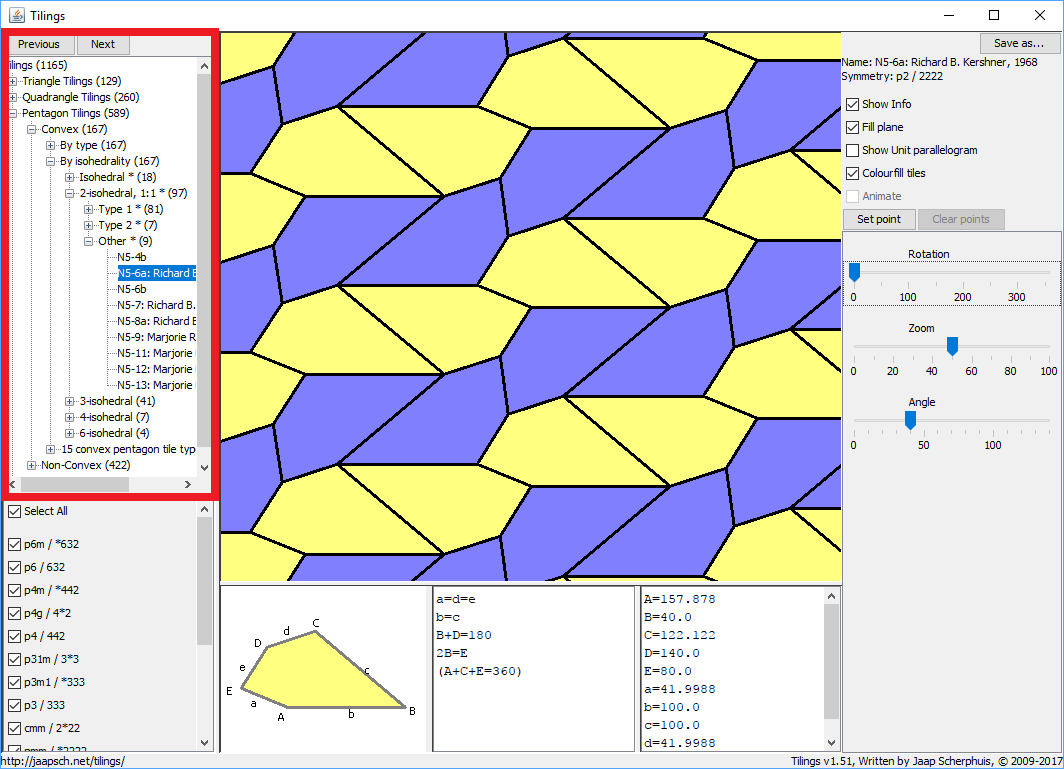Select the N5-11: Marjorie tiling

pyautogui.click(x=156, y=353)
